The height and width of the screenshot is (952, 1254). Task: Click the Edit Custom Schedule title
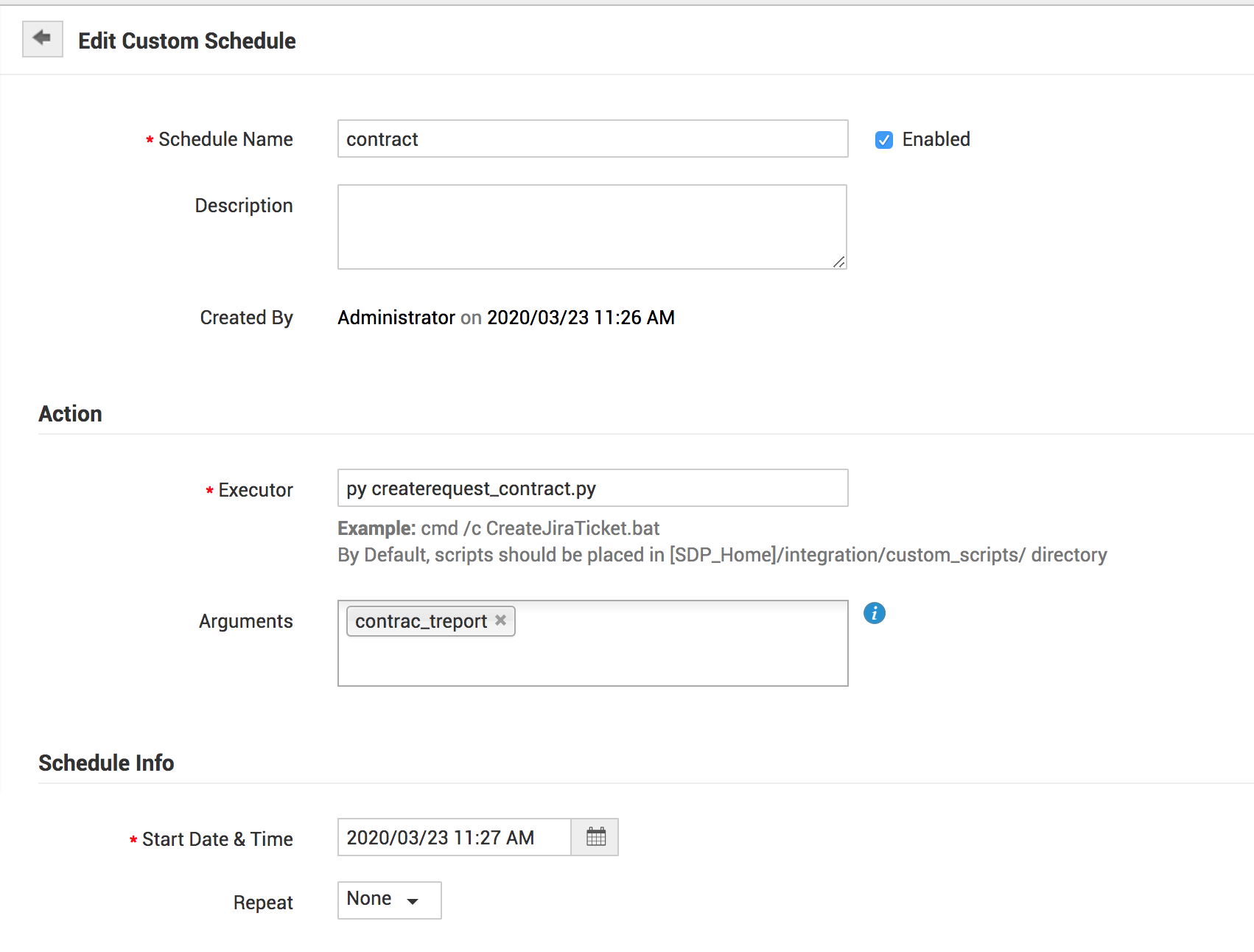point(187,41)
